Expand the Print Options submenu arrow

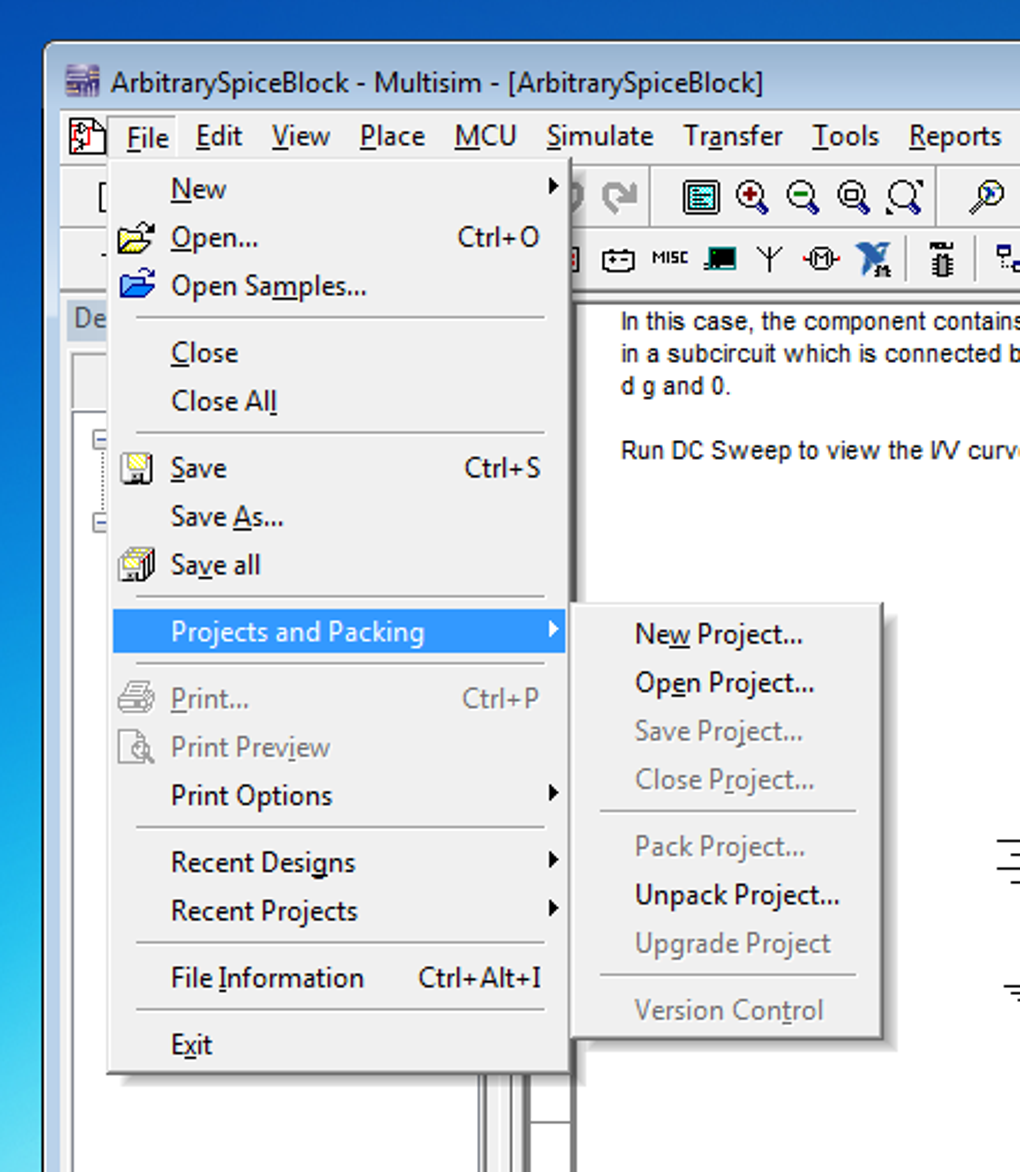tap(553, 793)
